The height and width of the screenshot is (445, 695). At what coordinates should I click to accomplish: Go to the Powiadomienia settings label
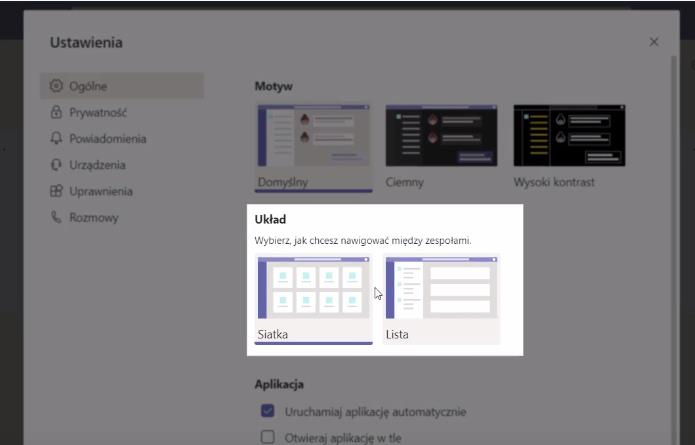(108, 139)
